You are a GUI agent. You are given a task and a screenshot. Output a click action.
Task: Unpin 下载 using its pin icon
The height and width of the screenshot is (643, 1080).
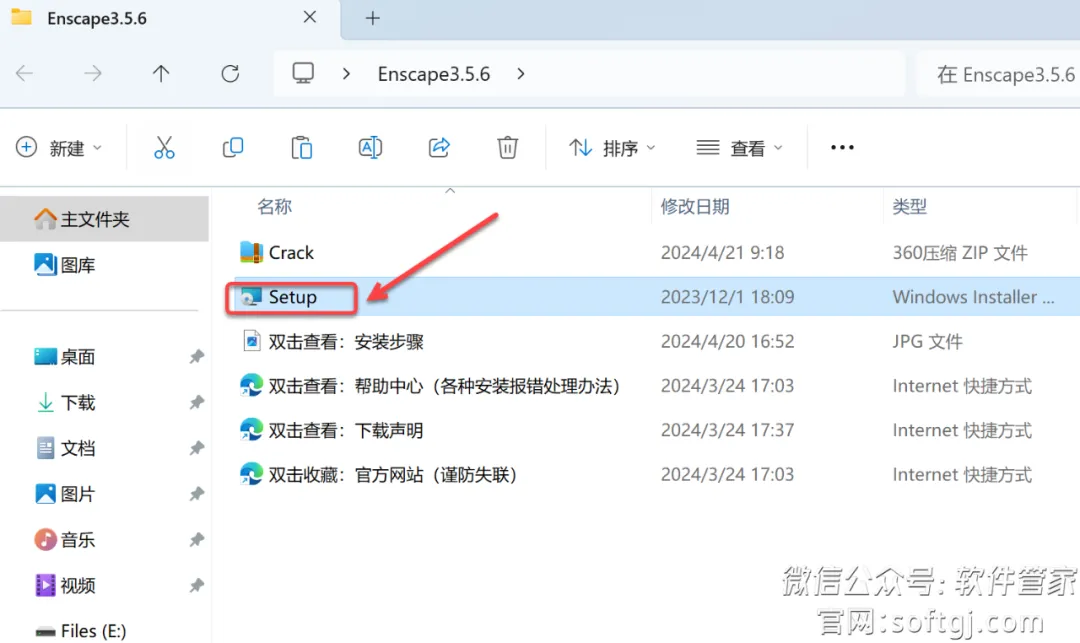[x=197, y=402]
